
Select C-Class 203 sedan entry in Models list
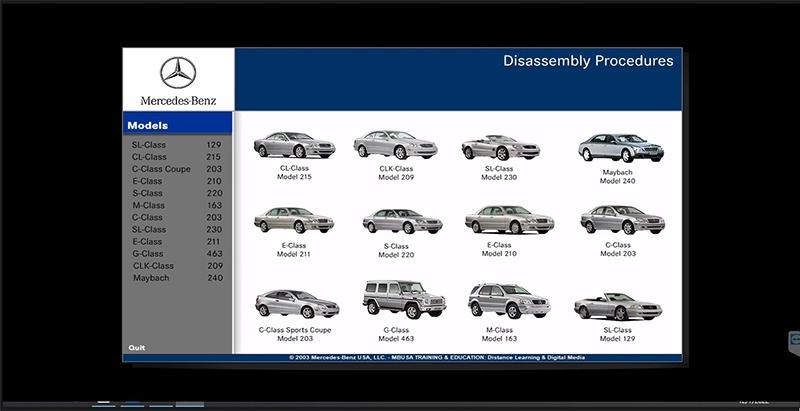[x=177, y=217]
